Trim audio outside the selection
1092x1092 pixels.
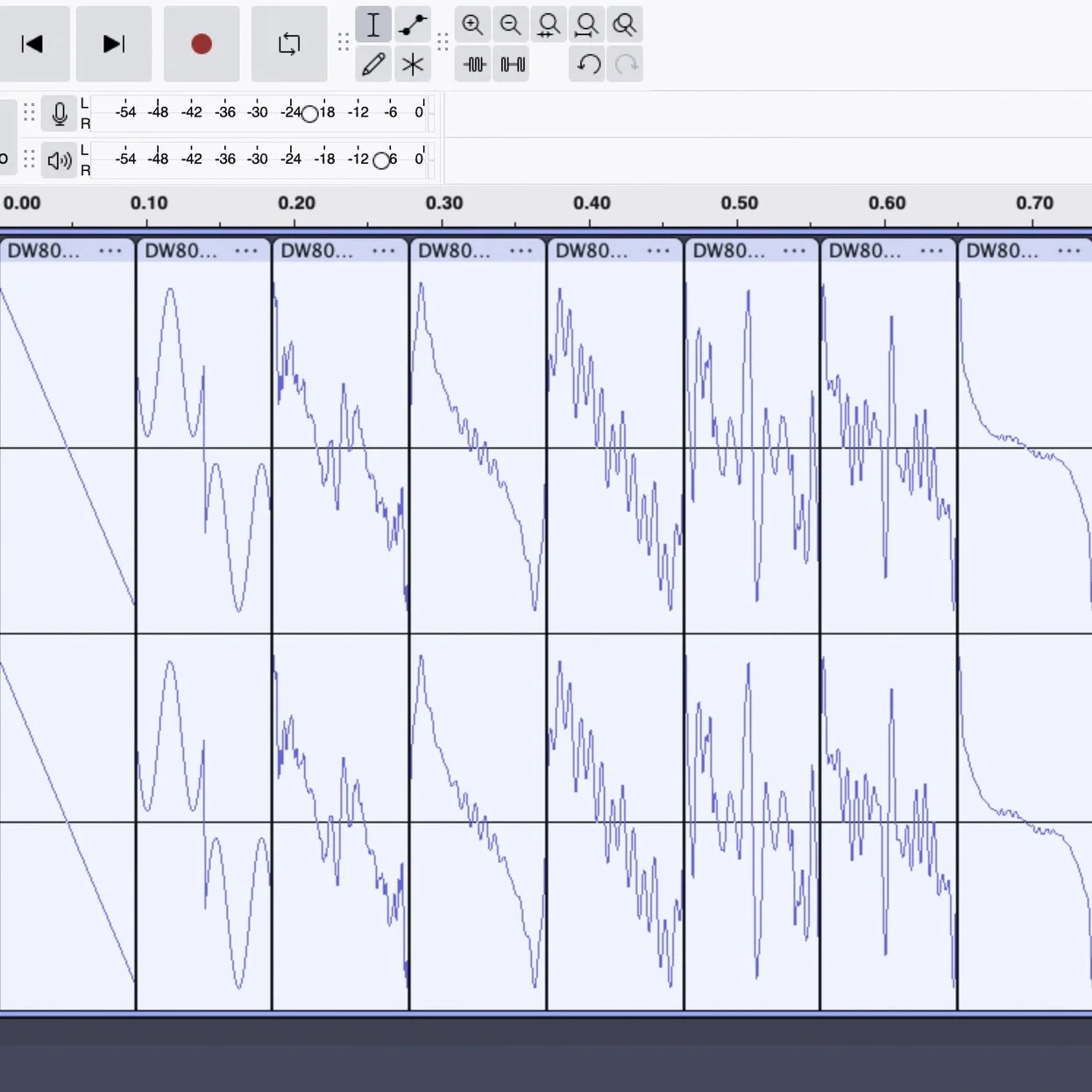pyautogui.click(x=472, y=63)
